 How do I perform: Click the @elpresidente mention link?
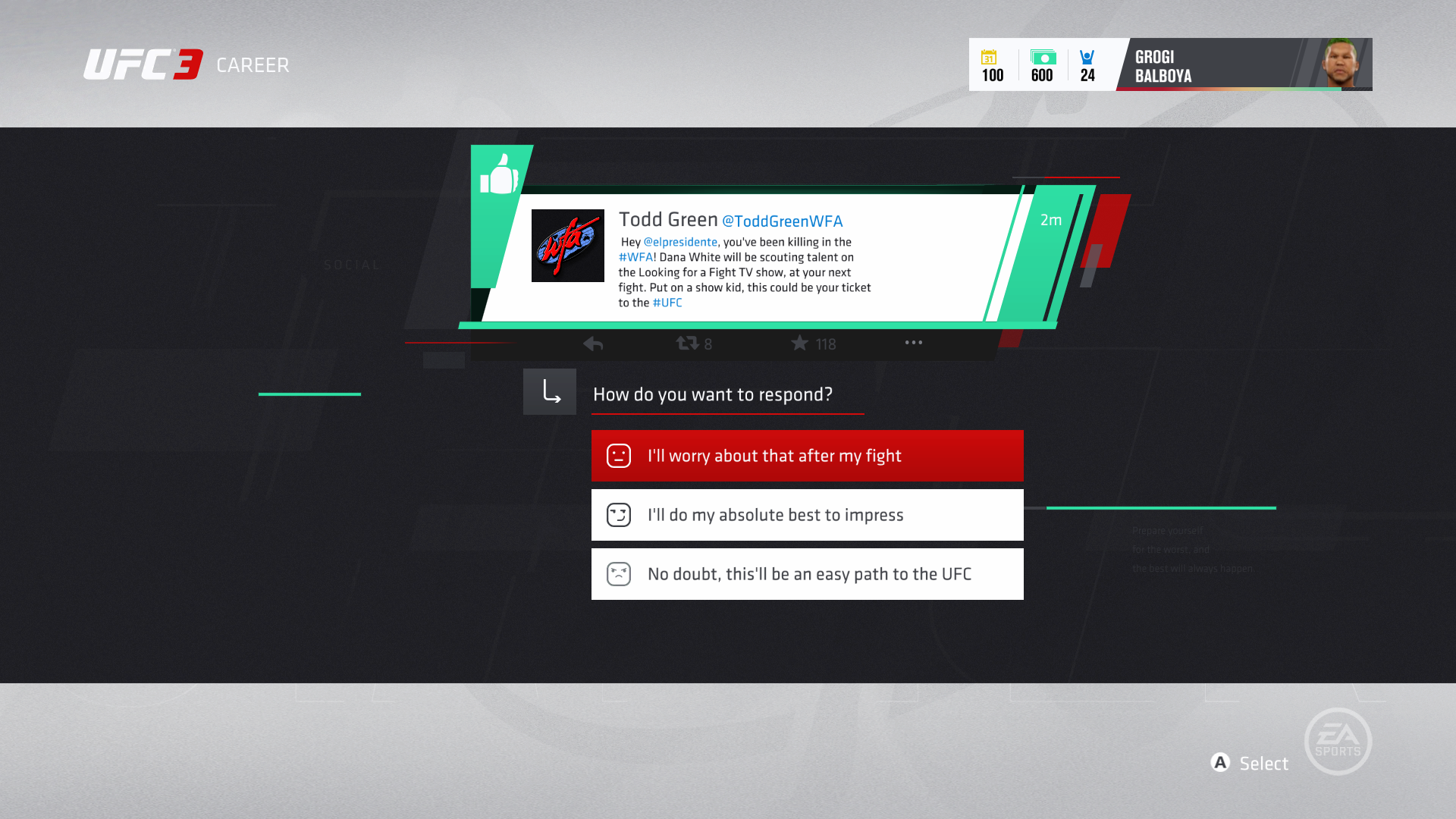coord(680,242)
